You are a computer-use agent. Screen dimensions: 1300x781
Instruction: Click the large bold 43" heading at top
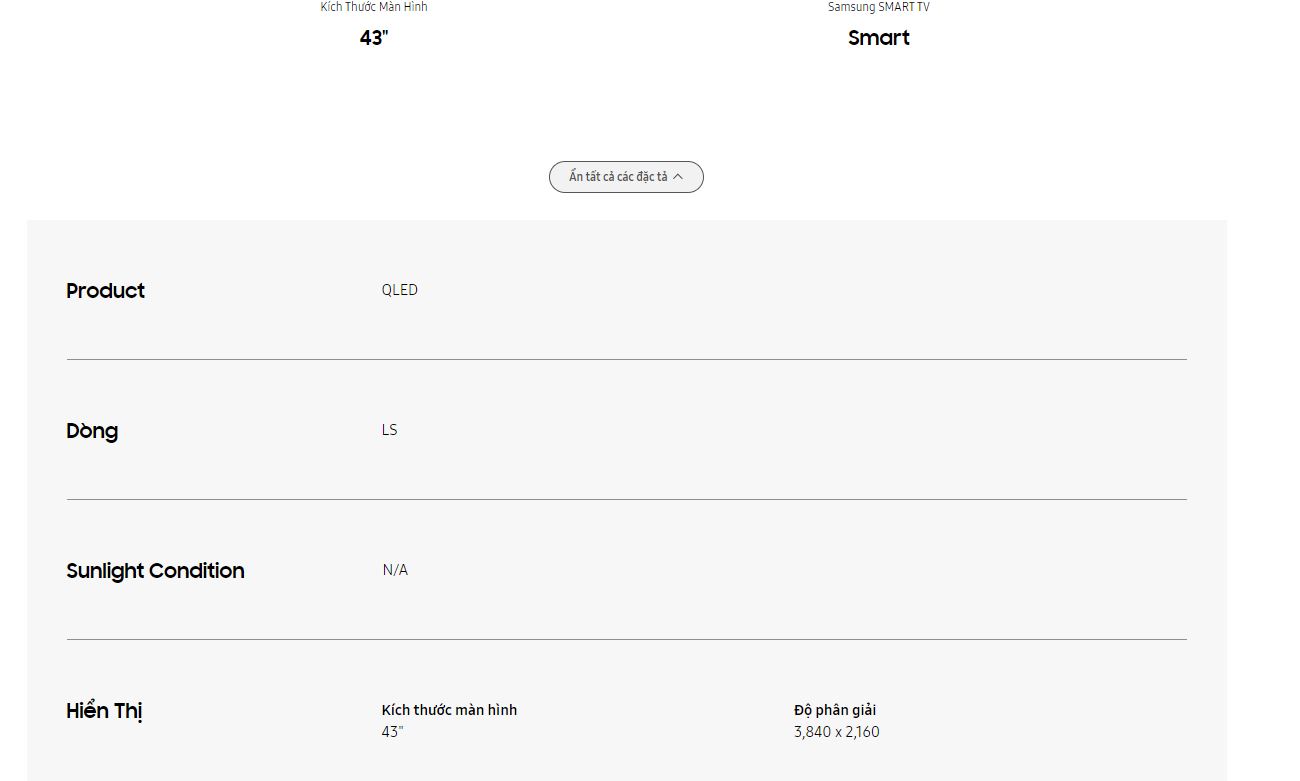(x=374, y=38)
